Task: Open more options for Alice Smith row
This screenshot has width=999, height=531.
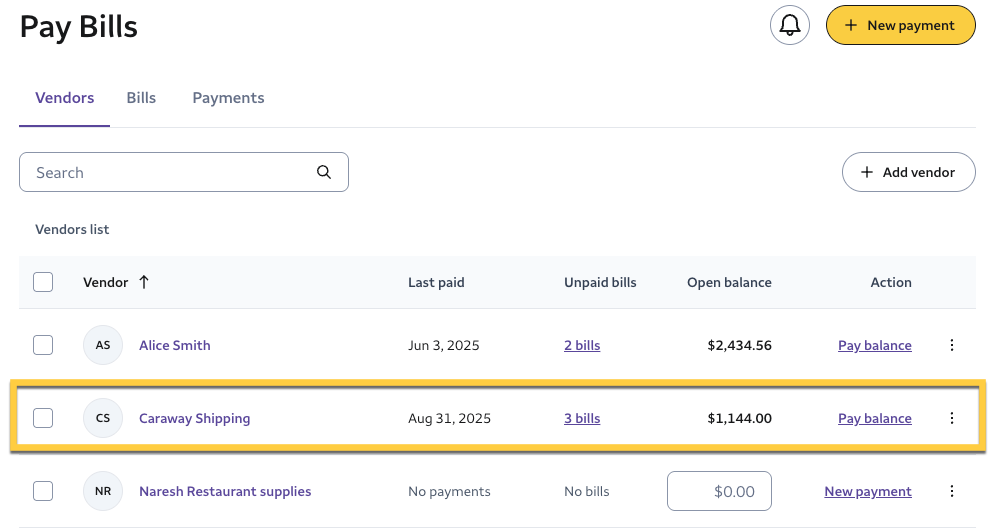Action: point(951,345)
